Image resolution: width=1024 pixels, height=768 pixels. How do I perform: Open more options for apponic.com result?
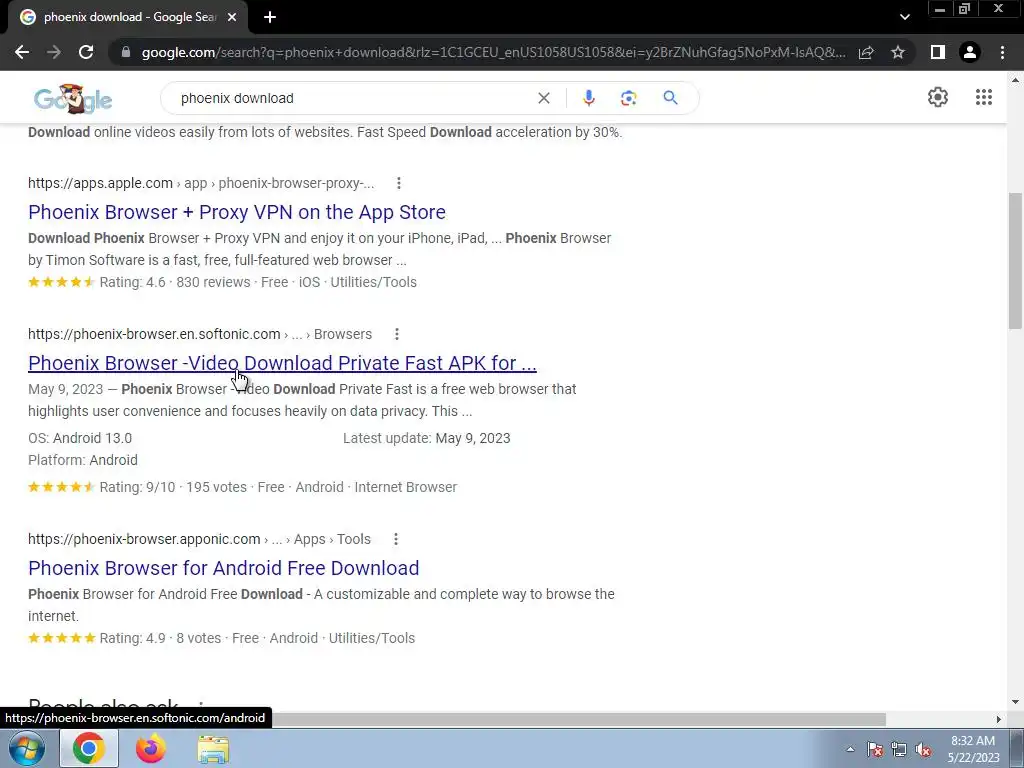(x=395, y=539)
